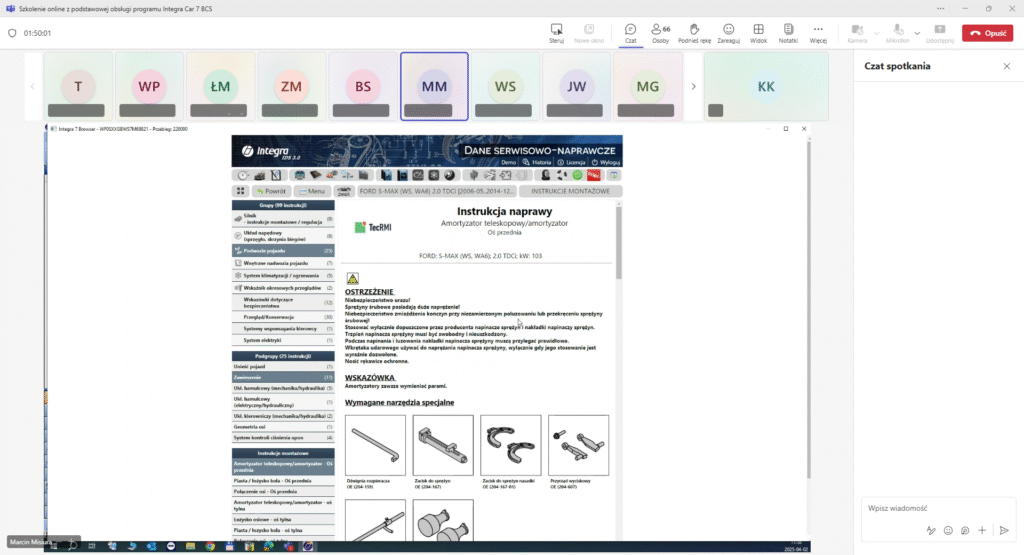The width and height of the screenshot is (1024, 555).
Task: Select Wnętrze nadwozia pojazdu group
Action: tap(283, 263)
